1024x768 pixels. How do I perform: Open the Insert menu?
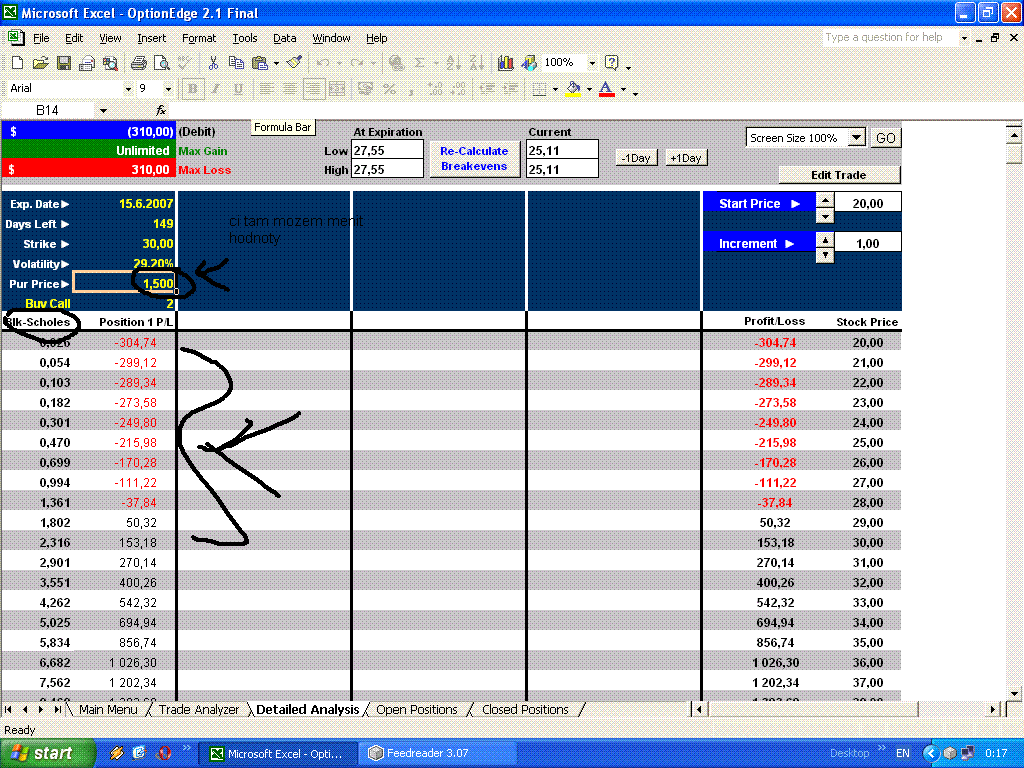[152, 39]
